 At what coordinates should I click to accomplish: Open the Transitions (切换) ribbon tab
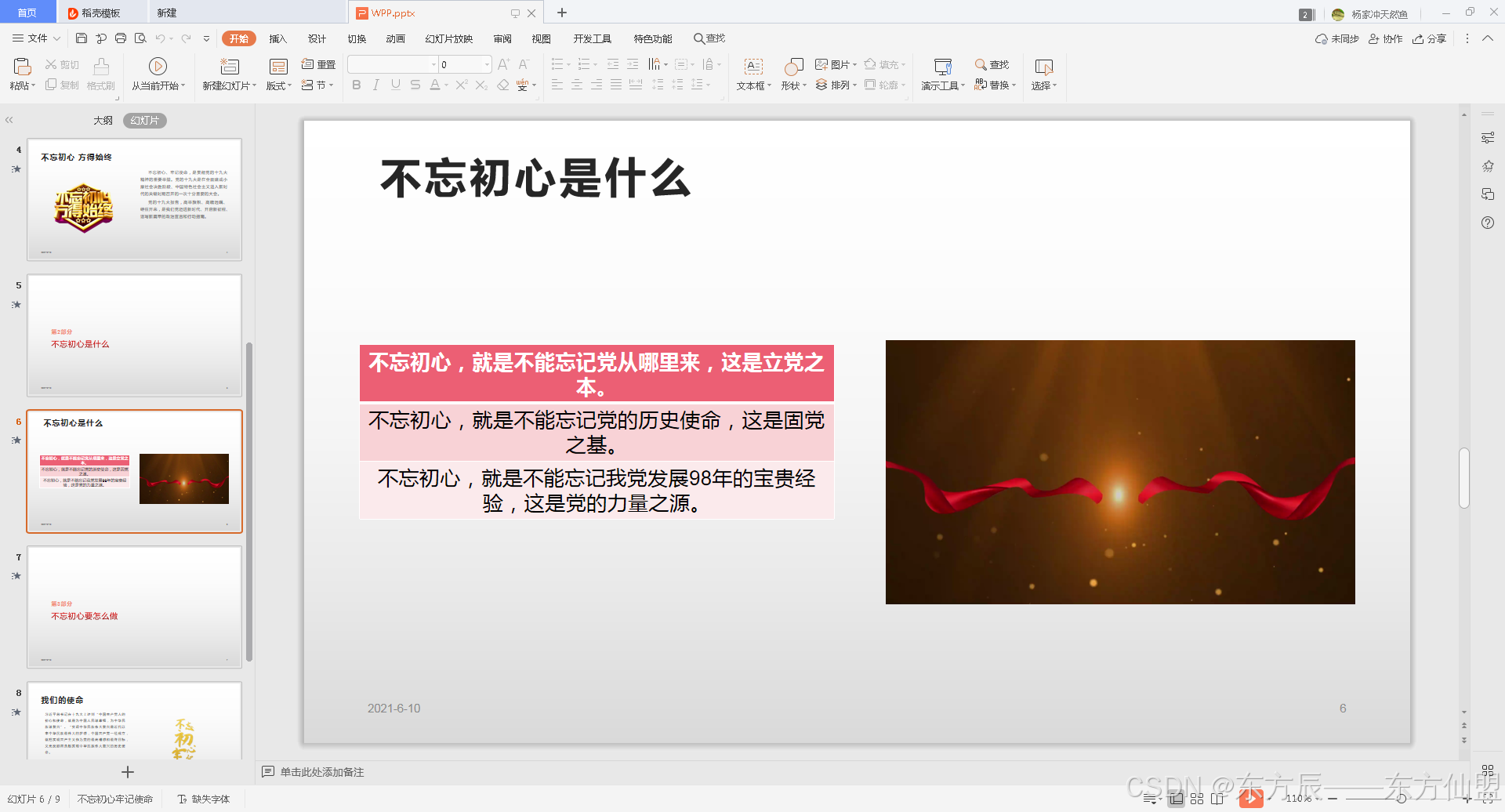357,38
